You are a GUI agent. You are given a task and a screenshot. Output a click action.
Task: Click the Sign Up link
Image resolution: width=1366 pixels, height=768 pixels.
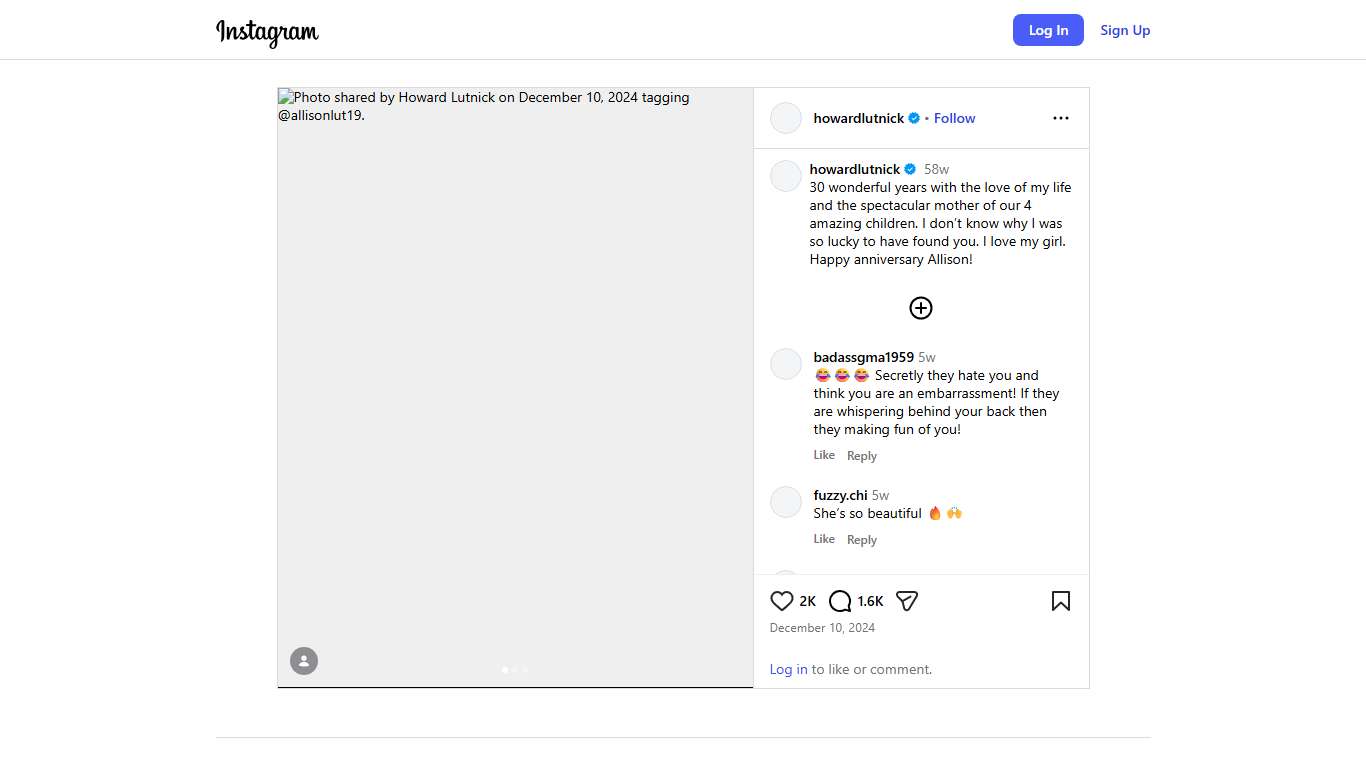[x=1125, y=30]
